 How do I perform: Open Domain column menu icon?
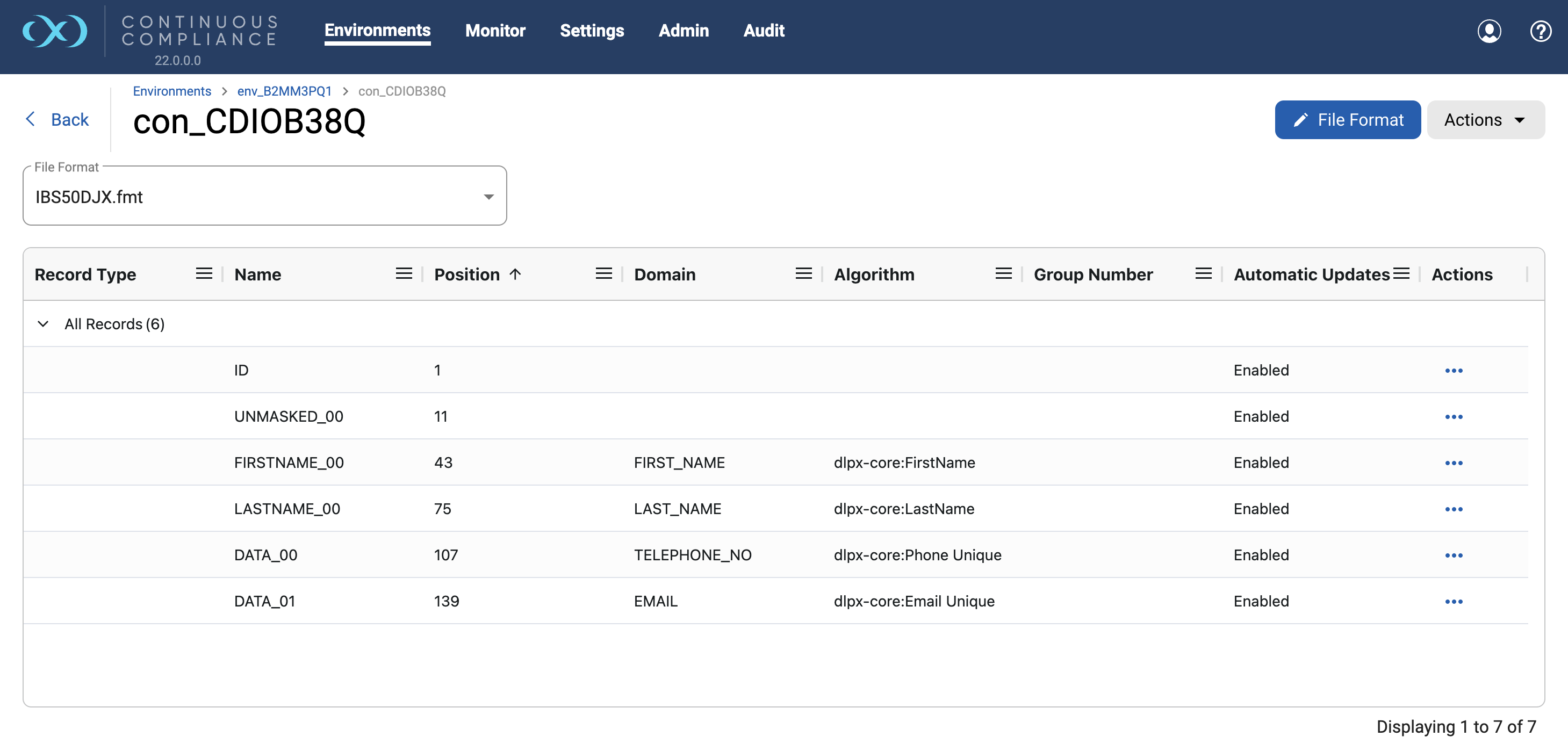click(x=803, y=274)
